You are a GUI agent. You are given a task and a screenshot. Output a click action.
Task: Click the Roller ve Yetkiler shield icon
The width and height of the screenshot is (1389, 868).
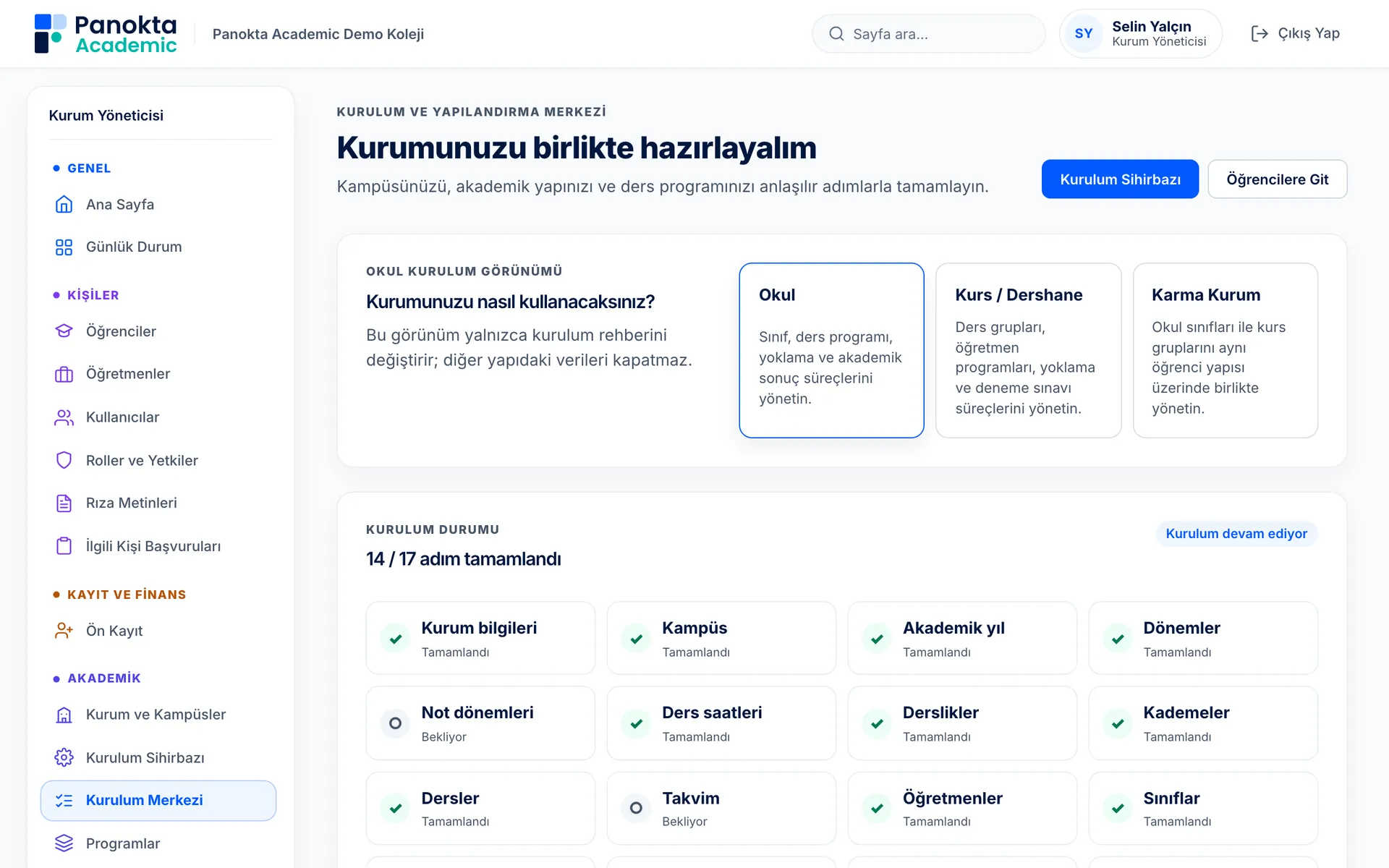64,460
